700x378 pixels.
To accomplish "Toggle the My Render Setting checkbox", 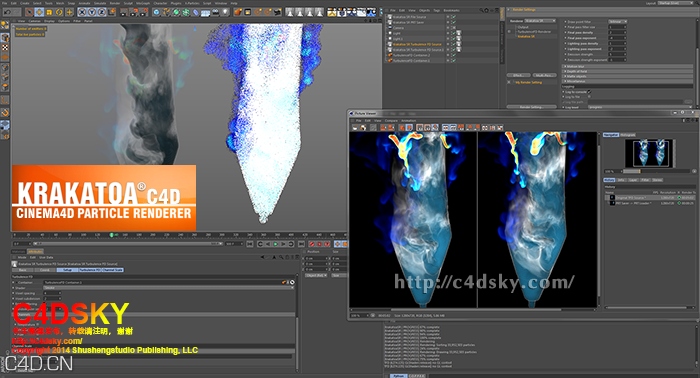I will click(x=509, y=82).
